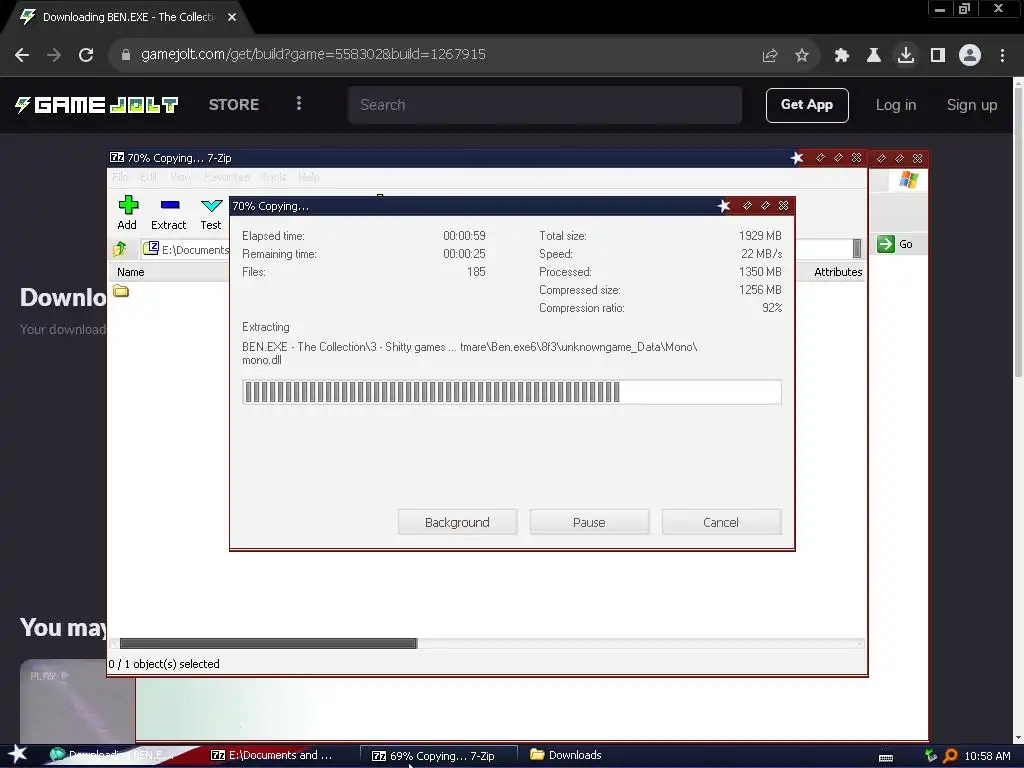Toggle Chrome side panel icon
This screenshot has height=768, width=1024.
(x=938, y=56)
